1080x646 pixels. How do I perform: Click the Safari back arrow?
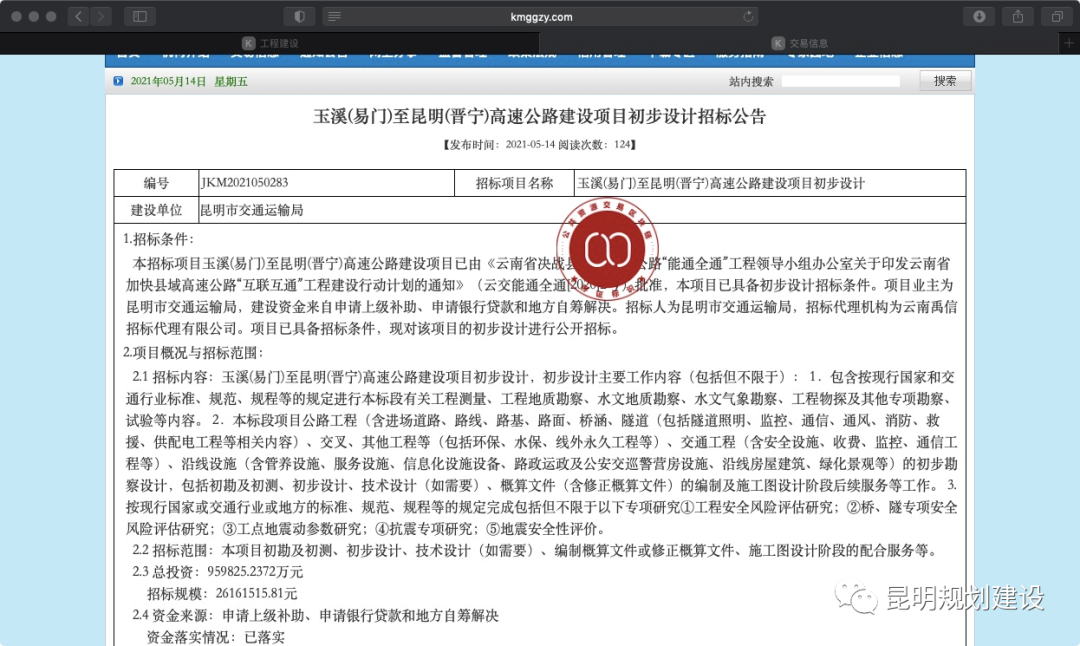tap(78, 16)
